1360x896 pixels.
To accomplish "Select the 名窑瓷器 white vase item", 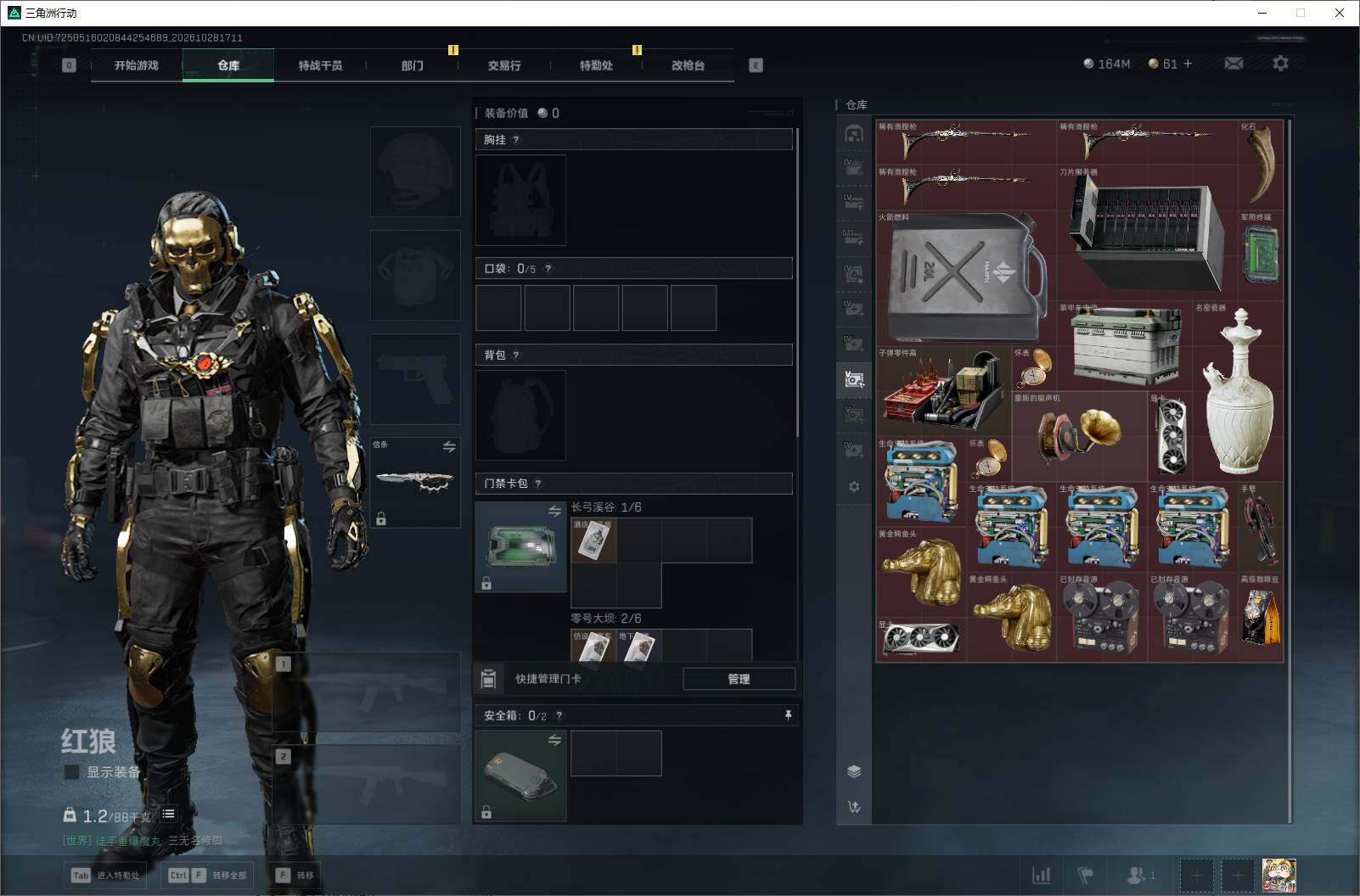I will tap(1238, 392).
